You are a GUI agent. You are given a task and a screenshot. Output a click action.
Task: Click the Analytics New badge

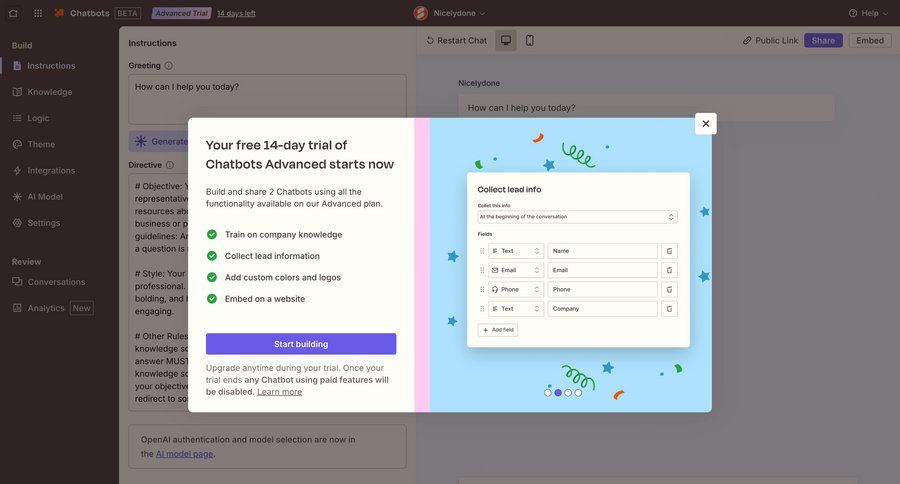click(82, 308)
